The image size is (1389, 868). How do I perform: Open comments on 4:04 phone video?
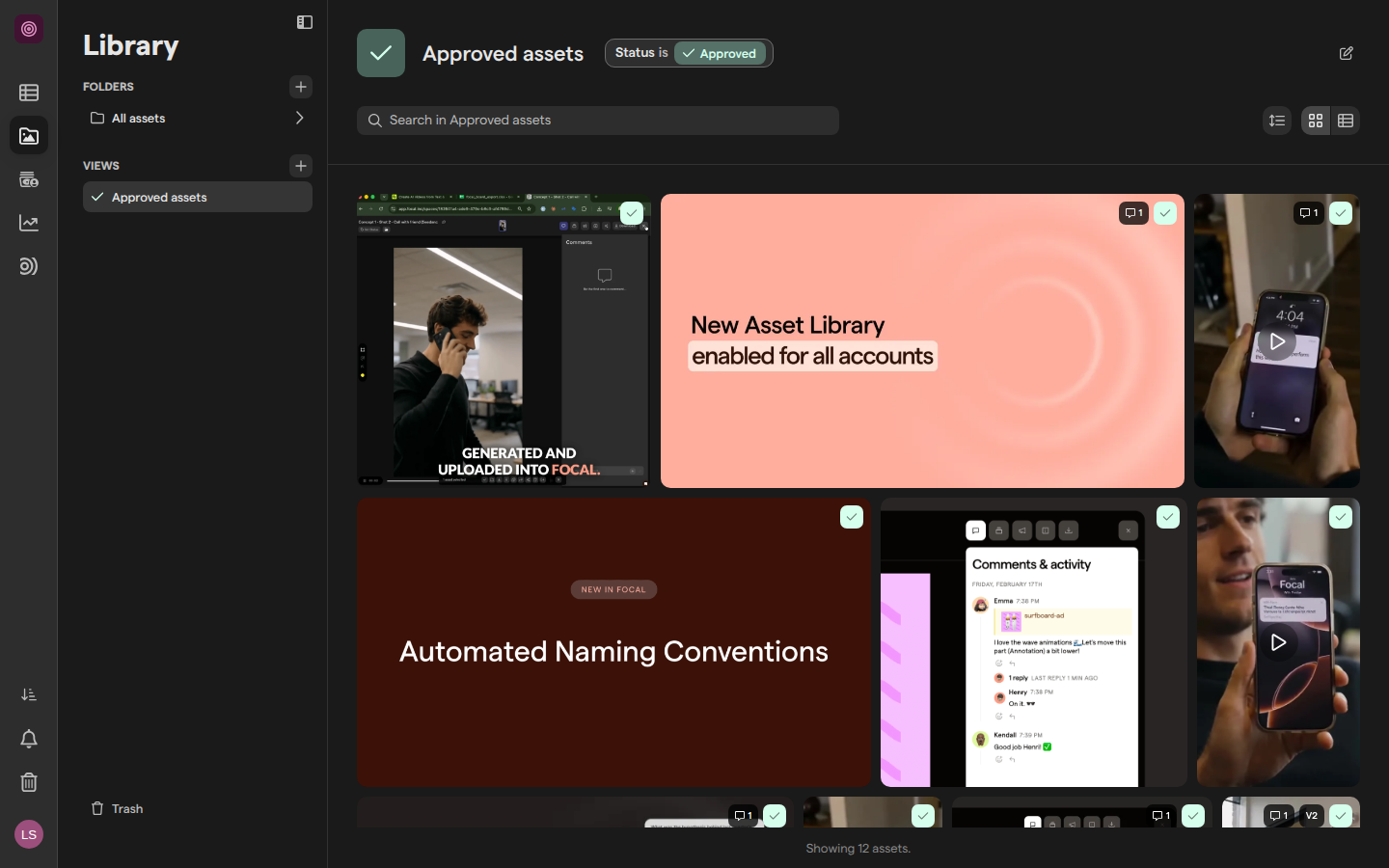pos(1309,213)
